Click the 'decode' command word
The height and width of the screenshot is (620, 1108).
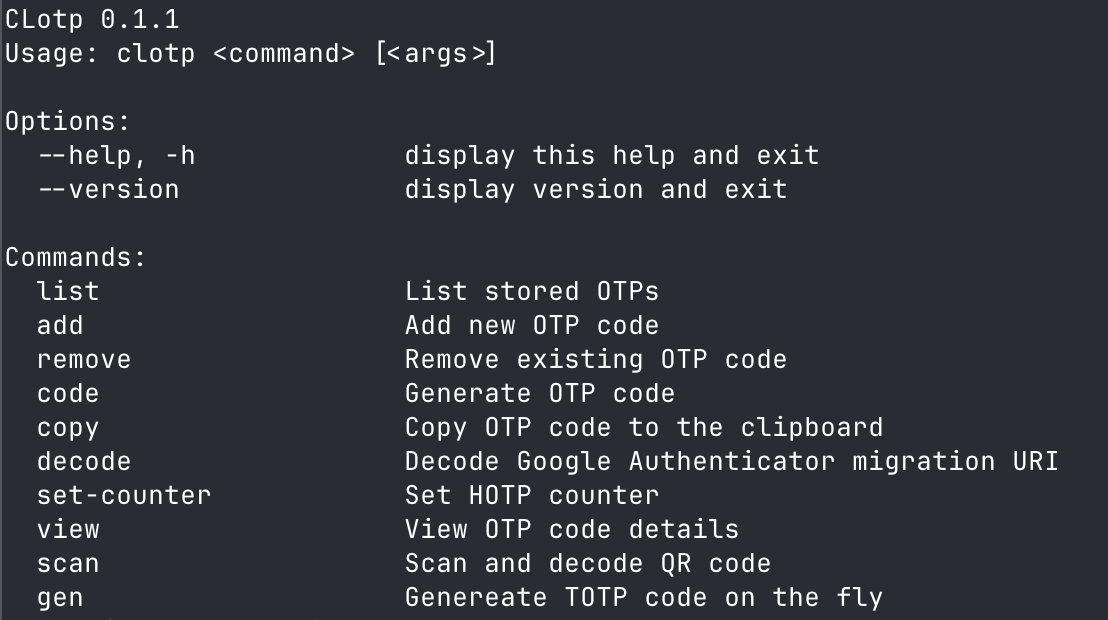tap(84, 461)
